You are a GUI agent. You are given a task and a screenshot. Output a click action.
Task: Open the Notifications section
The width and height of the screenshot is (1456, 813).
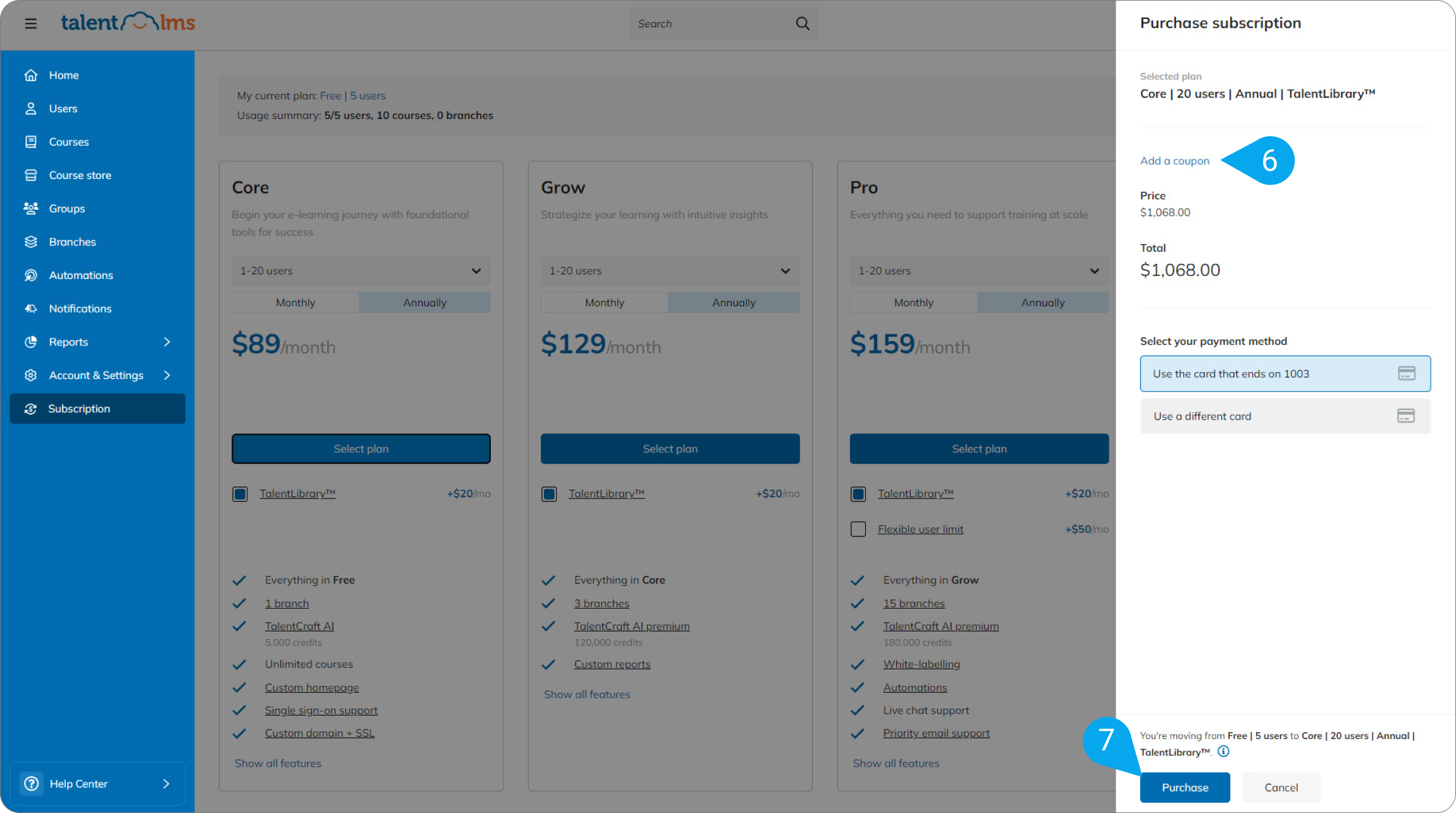point(80,308)
